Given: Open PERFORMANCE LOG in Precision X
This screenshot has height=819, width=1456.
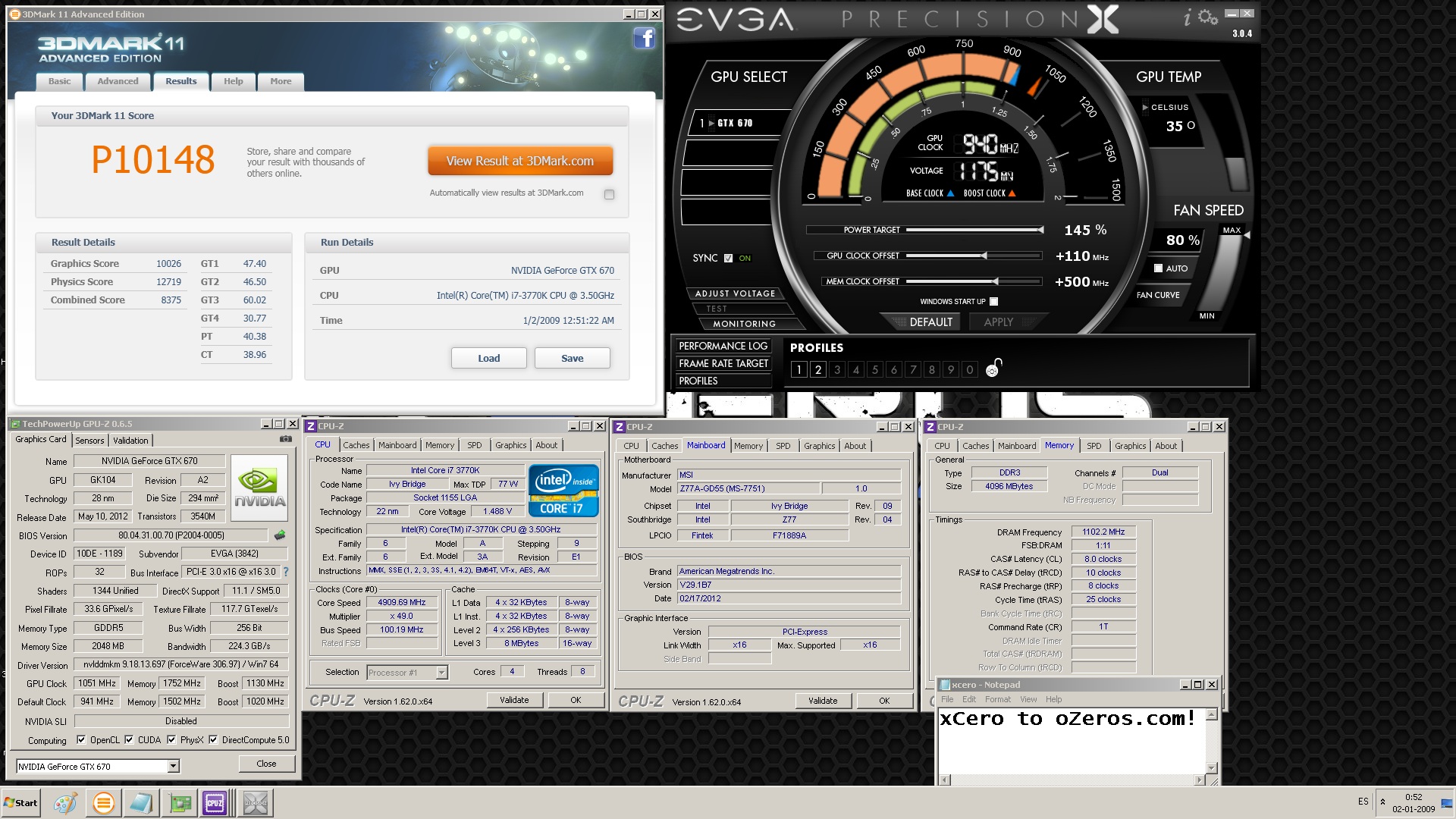Looking at the screenshot, I should 723,346.
